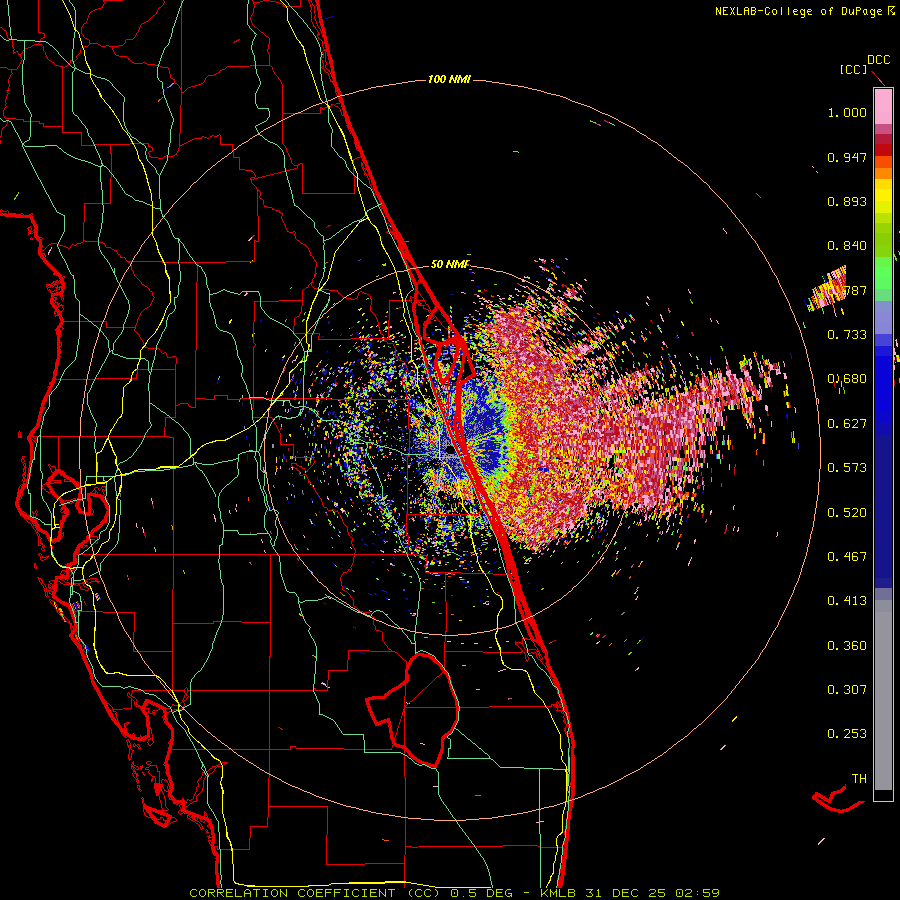Click the pink top segment of the color bar
900x900 pixels.
tap(883, 106)
